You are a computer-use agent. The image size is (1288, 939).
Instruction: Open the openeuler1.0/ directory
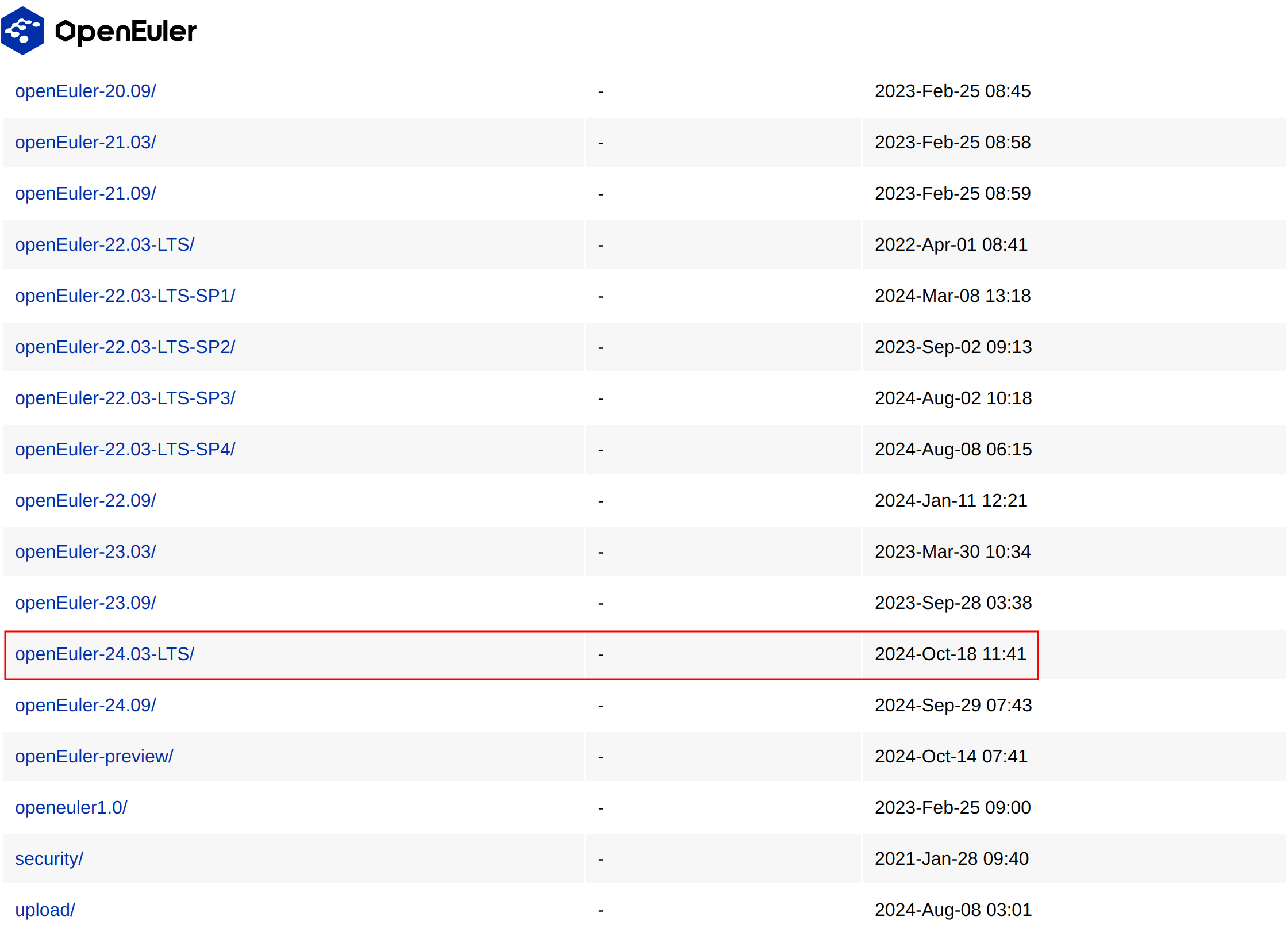click(x=71, y=807)
